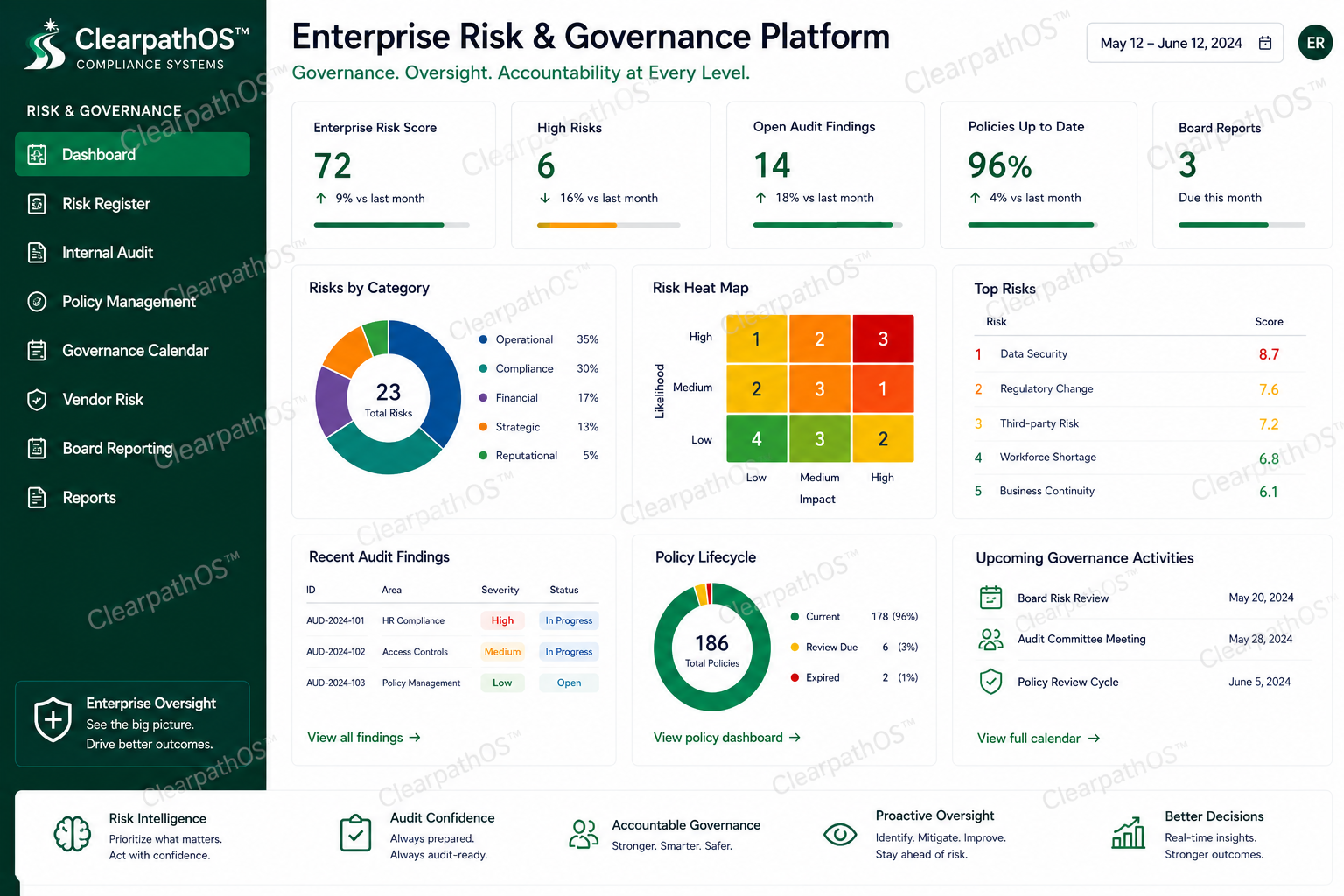Viewport: 1344px width, 896px height.
Task: Select the Data Security risk row
Action: coord(1140,354)
